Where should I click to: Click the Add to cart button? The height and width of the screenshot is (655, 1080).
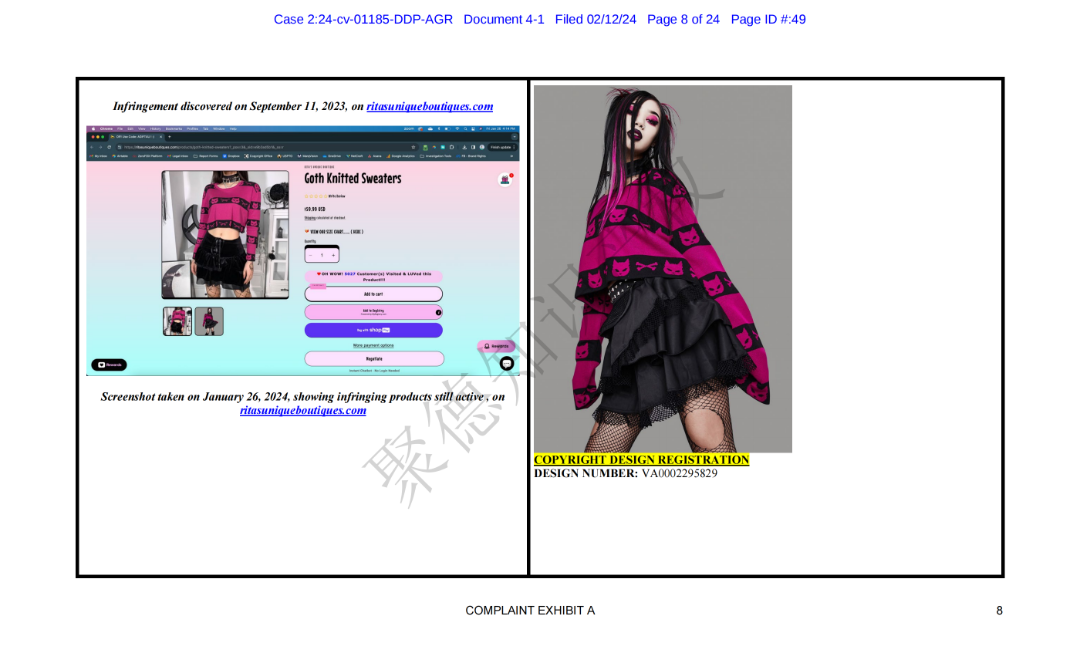373,294
